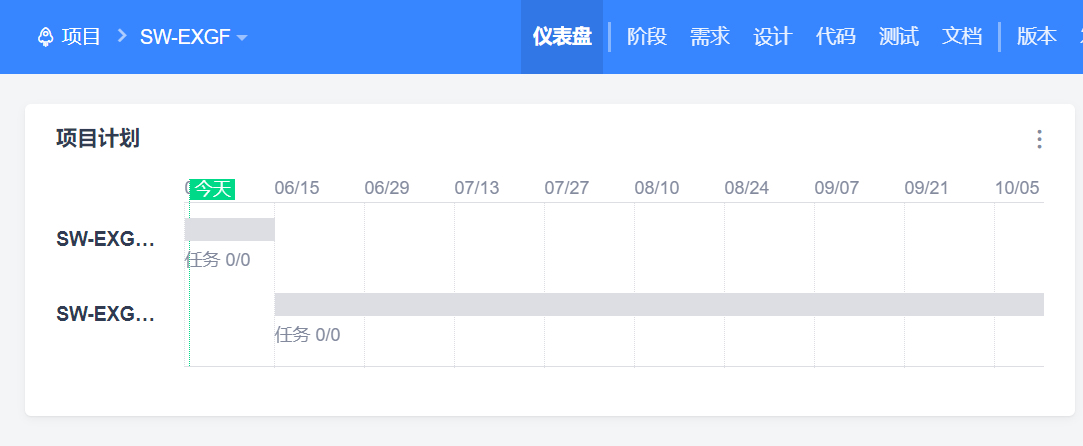1083x446 pixels.
Task: Click the green 今天 marker
Action: [212, 188]
